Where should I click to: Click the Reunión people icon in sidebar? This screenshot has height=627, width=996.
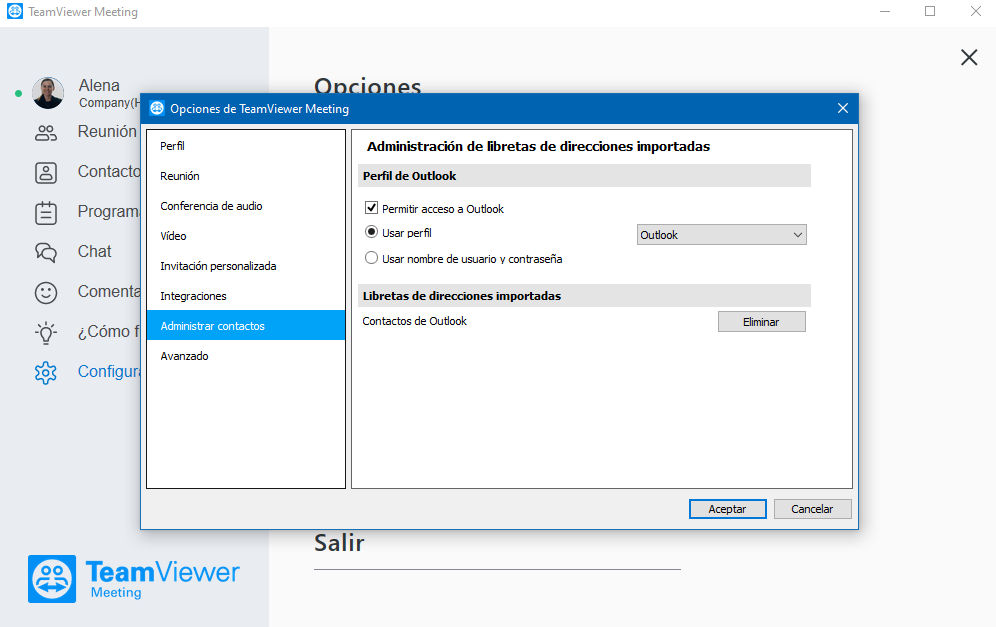coord(46,133)
